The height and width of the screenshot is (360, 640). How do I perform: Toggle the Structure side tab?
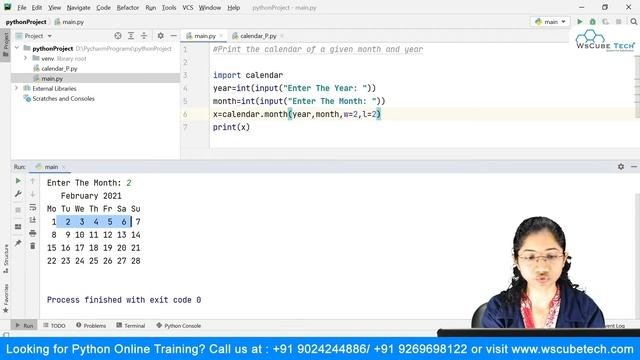coord(6,258)
